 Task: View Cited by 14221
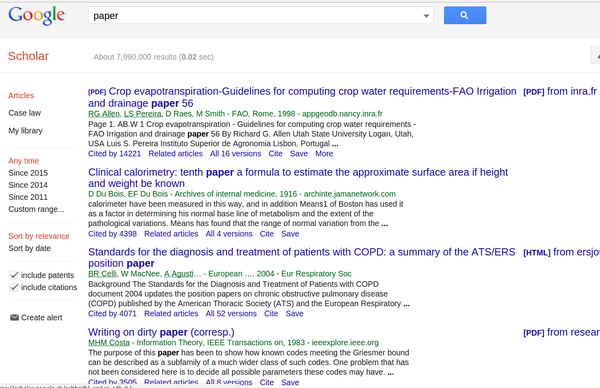[x=114, y=153]
